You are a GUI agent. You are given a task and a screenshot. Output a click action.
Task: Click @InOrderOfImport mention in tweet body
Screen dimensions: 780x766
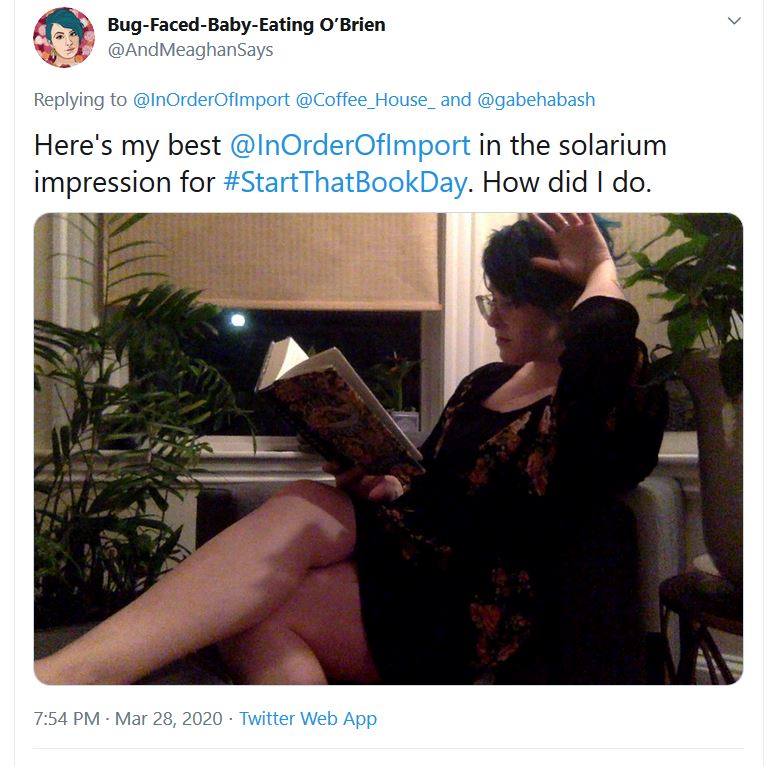(350, 145)
